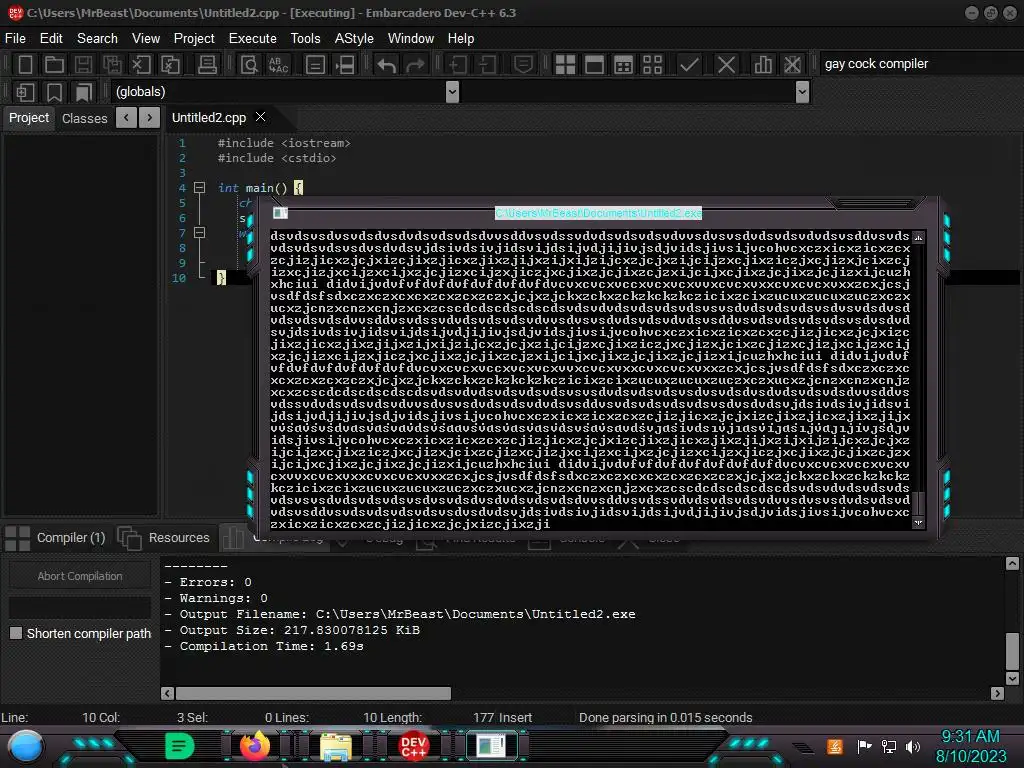Click the compile log horizontal scrollbar thumb
This screenshot has width=1024, height=768.
pos(313,693)
